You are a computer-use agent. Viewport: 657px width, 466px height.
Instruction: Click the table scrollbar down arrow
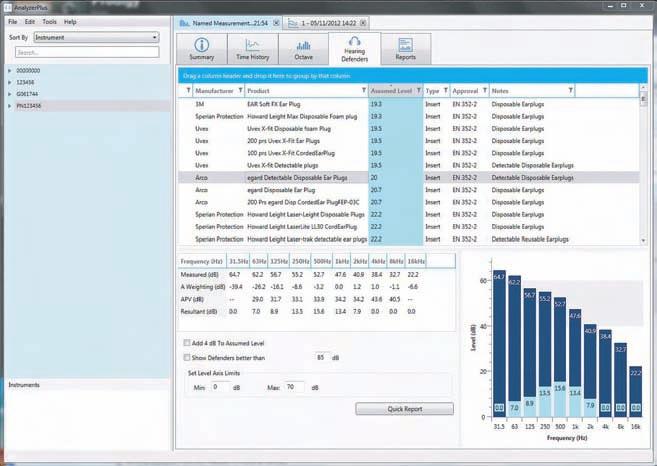click(644, 241)
